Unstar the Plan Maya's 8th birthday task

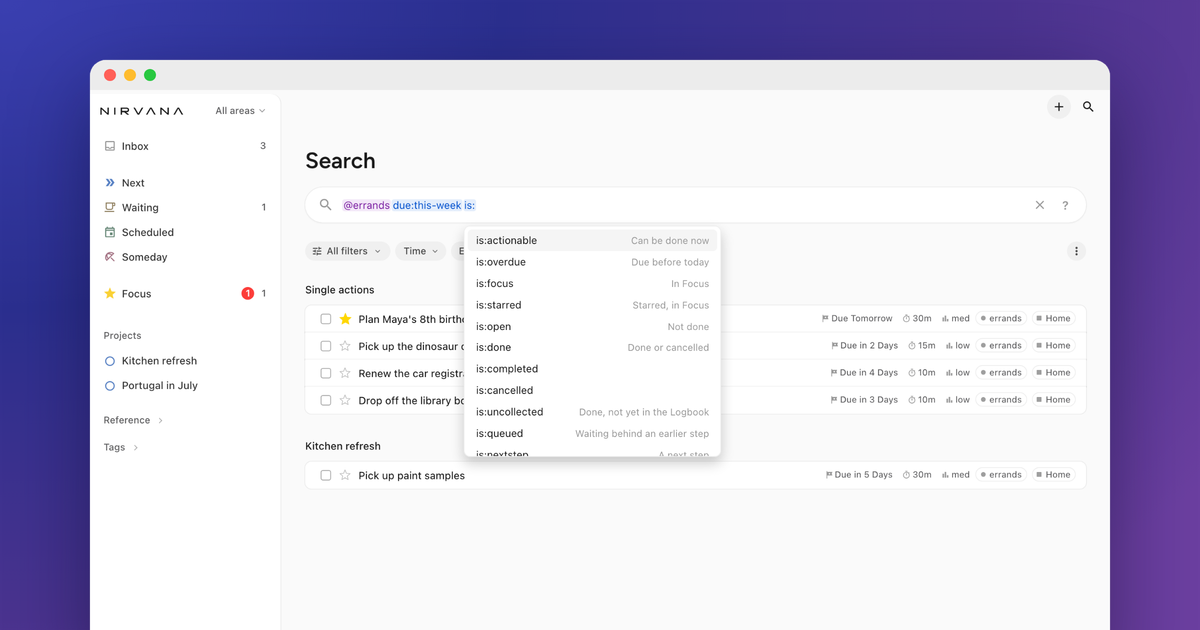point(345,319)
